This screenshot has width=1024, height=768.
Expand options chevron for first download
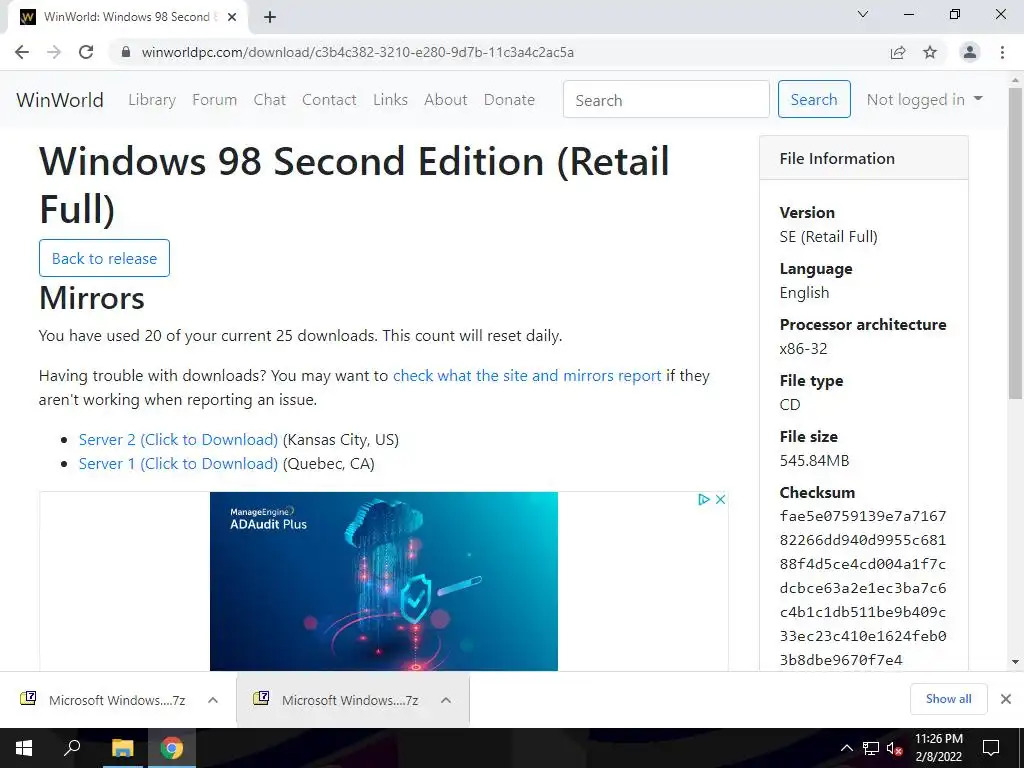tap(213, 700)
